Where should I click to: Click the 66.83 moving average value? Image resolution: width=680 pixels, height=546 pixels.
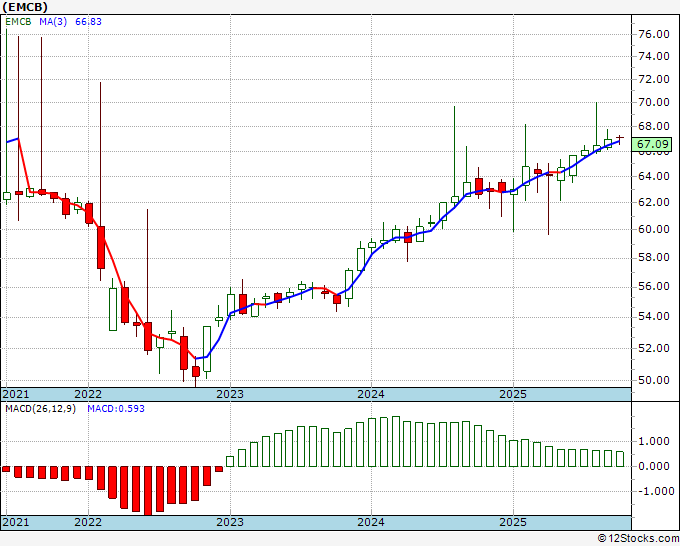point(88,22)
